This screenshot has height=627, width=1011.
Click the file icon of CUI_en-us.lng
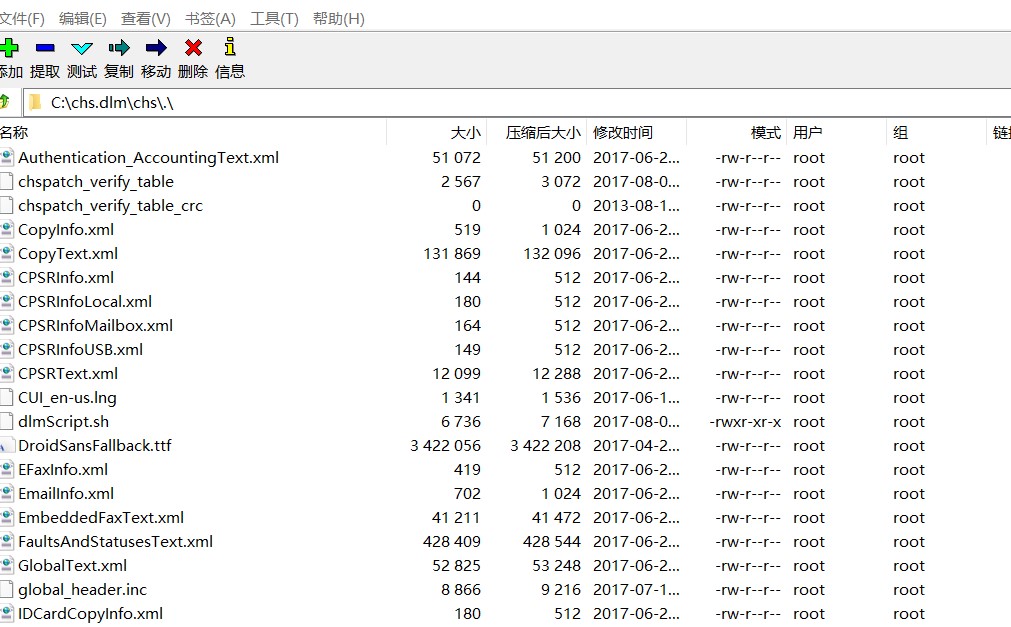[6, 397]
